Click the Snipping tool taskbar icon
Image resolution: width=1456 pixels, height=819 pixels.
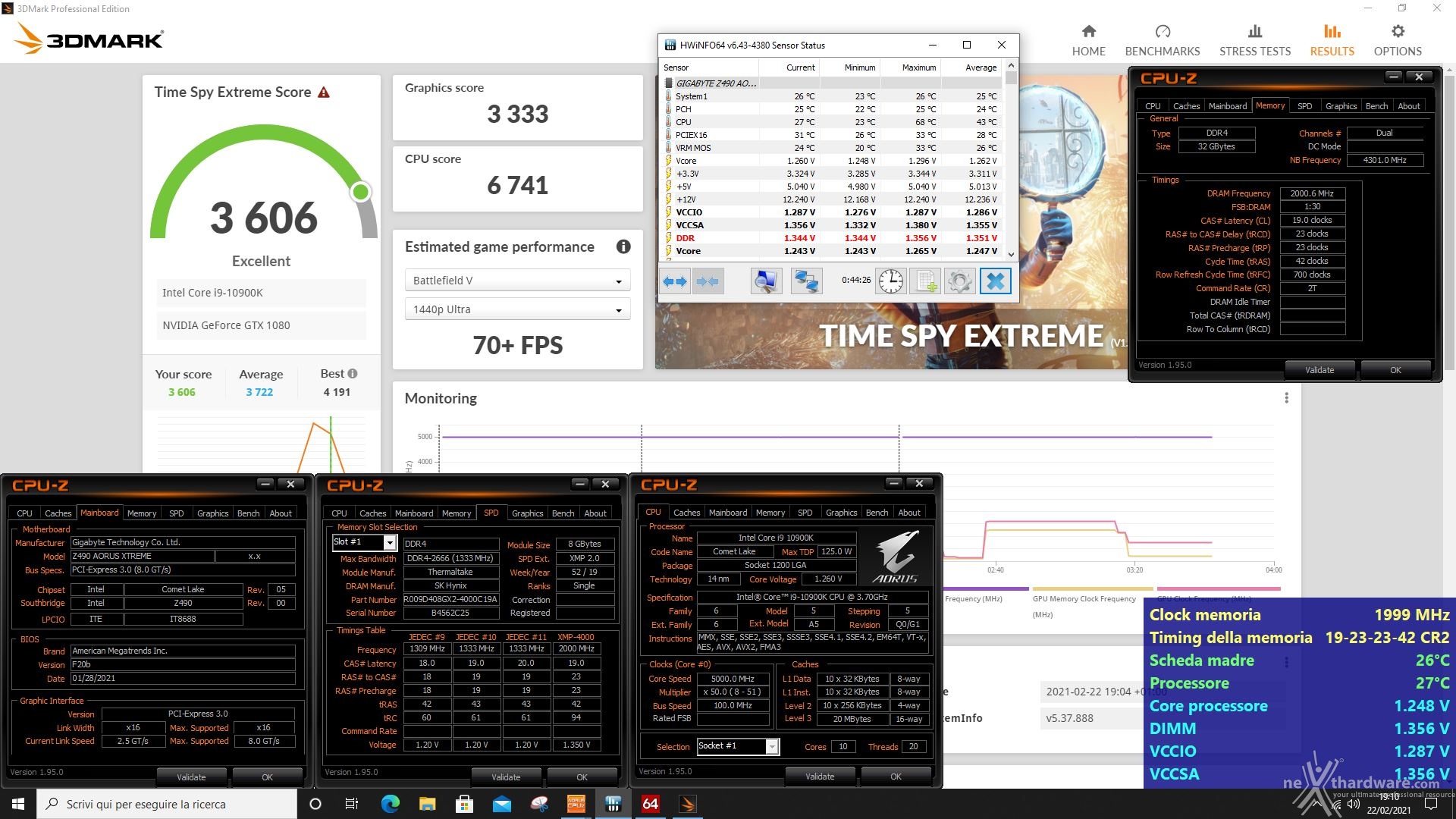539,804
